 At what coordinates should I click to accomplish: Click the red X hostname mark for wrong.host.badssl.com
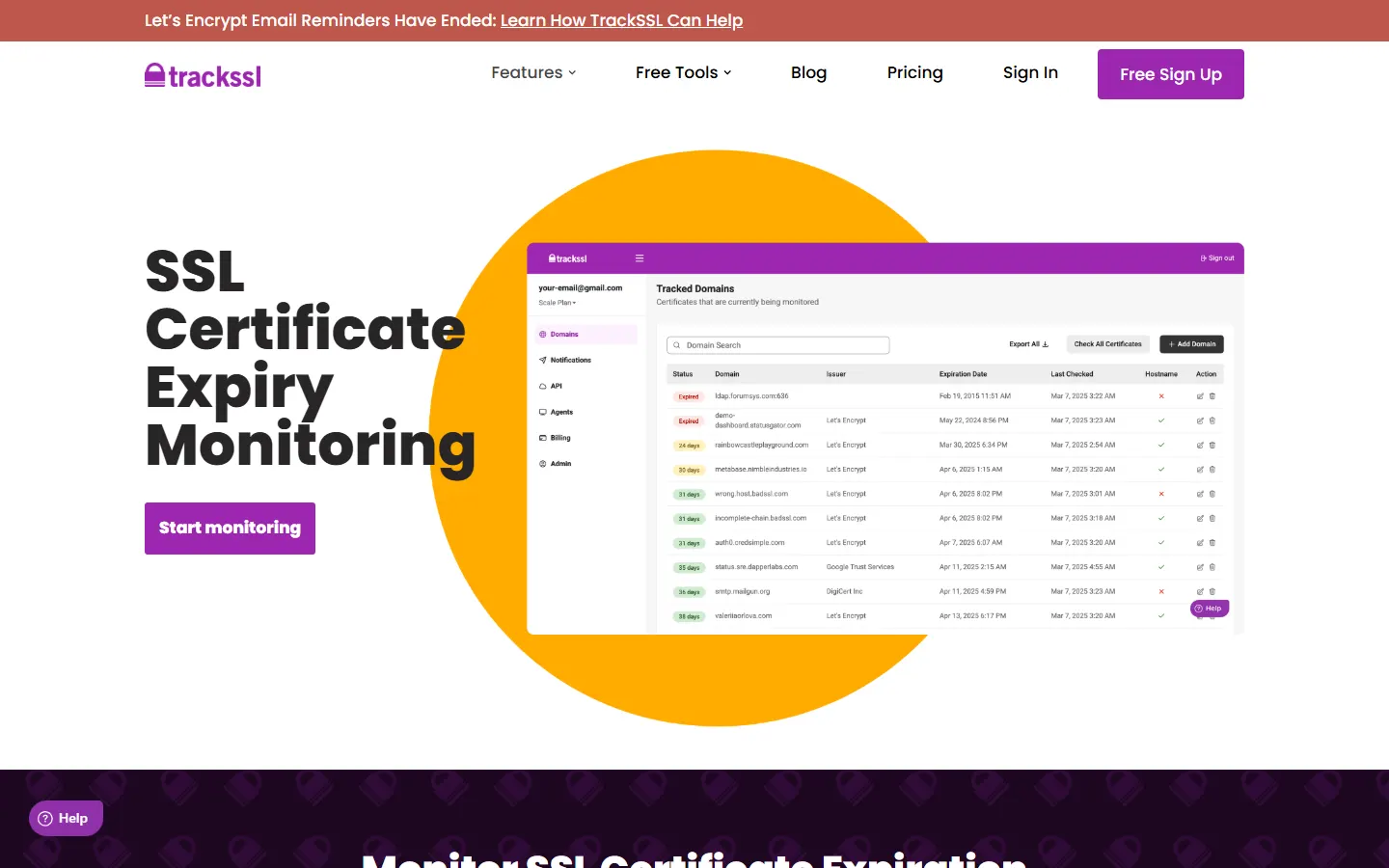(x=1161, y=494)
